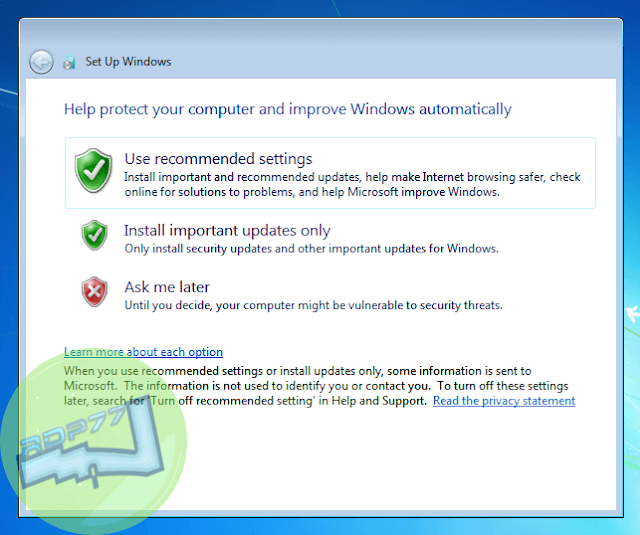
Task: Select Install important updates only
Action: click(227, 231)
